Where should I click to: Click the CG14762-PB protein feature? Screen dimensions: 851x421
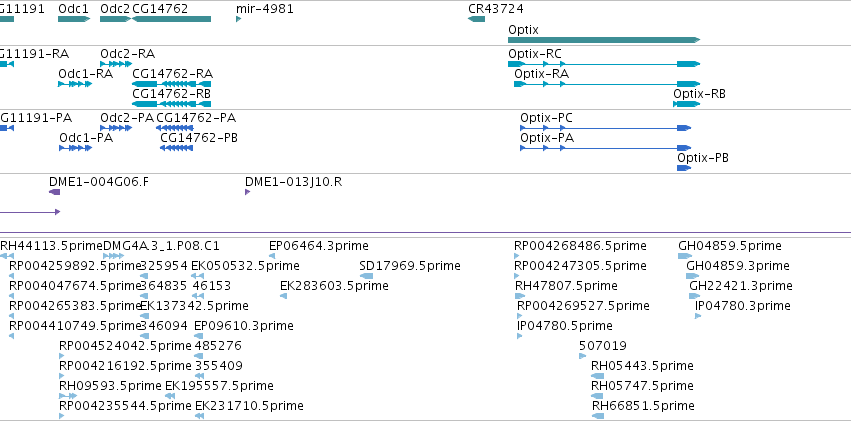[176, 148]
